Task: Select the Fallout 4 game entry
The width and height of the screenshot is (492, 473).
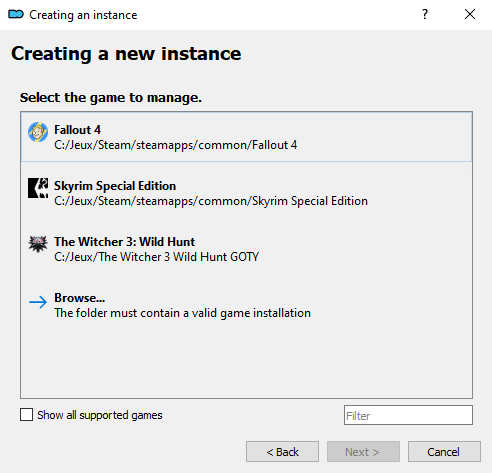Action: click(x=246, y=137)
